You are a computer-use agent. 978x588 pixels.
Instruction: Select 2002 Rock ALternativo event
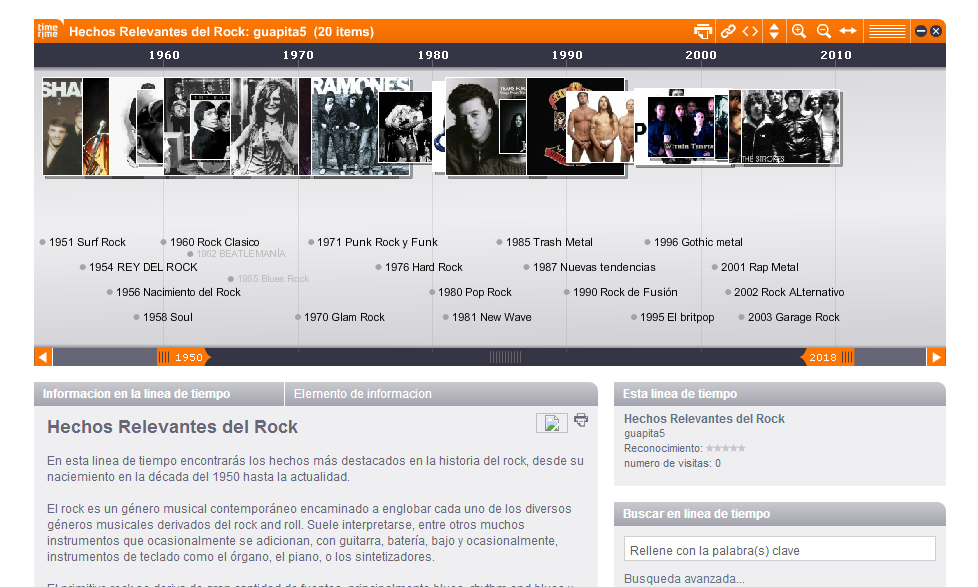point(785,292)
